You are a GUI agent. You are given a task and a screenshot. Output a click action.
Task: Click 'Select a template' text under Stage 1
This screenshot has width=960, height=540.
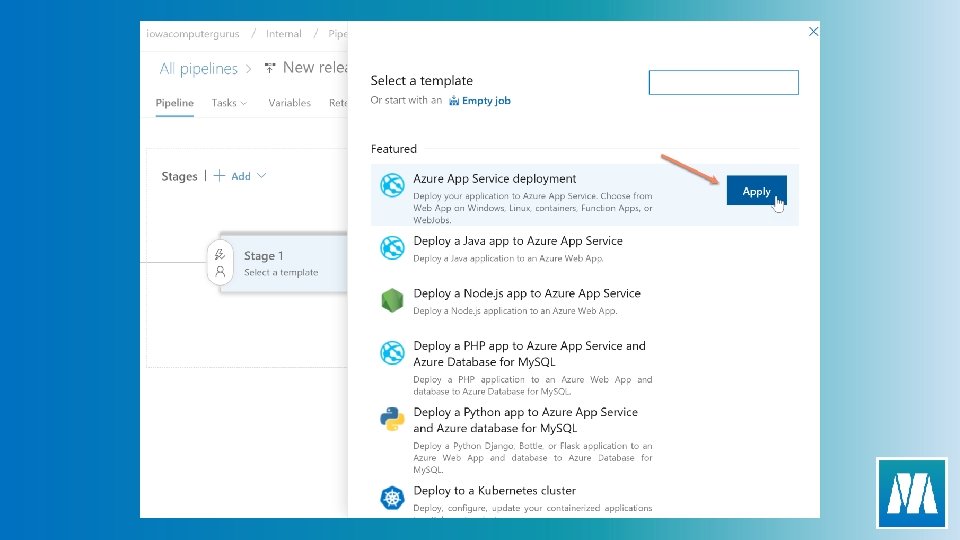281,272
